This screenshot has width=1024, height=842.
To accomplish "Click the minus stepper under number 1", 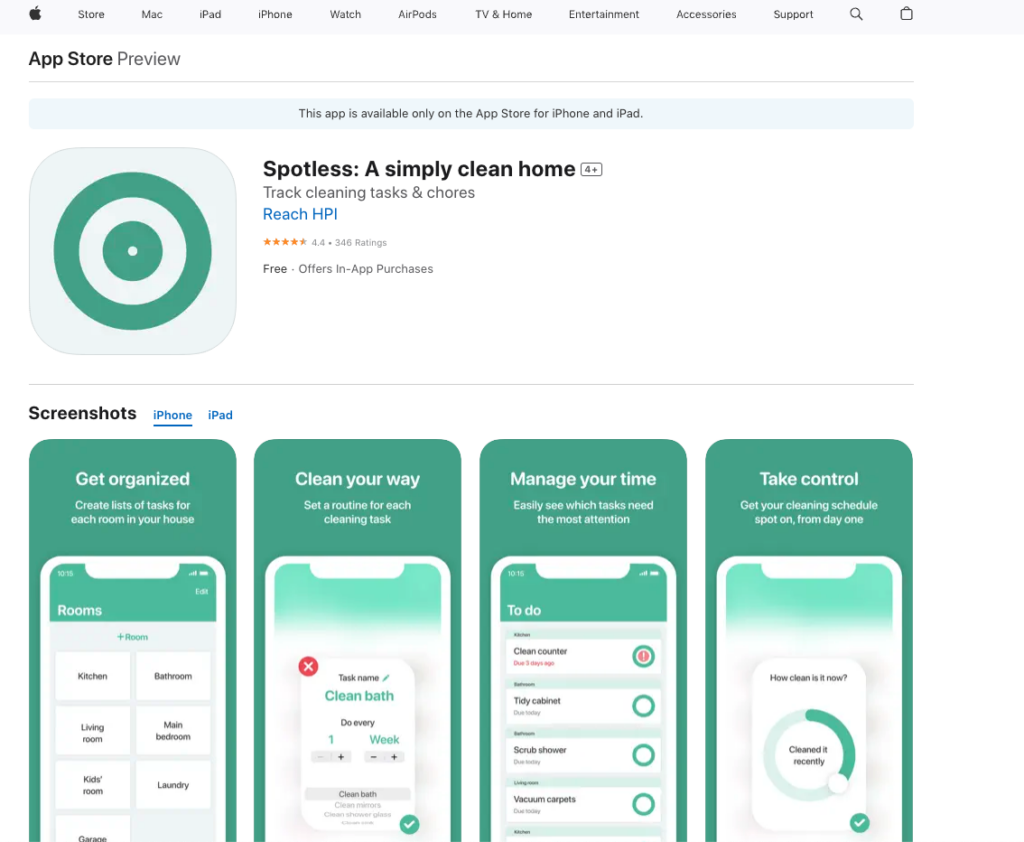I will click(x=321, y=757).
